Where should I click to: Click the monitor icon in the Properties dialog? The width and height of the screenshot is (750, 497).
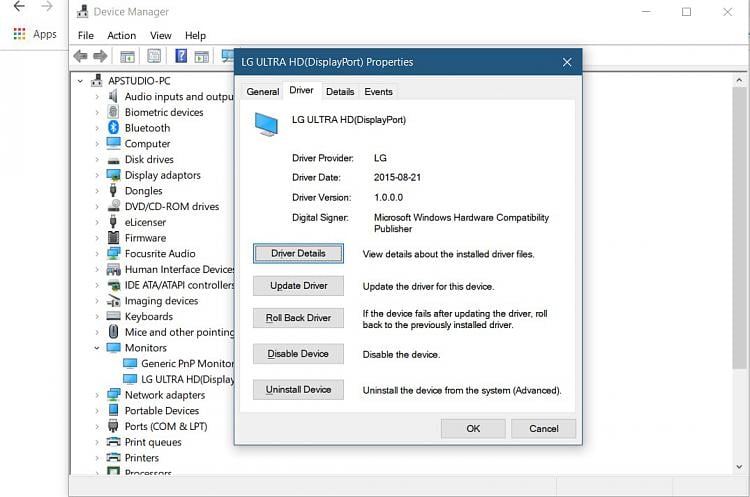(x=266, y=125)
